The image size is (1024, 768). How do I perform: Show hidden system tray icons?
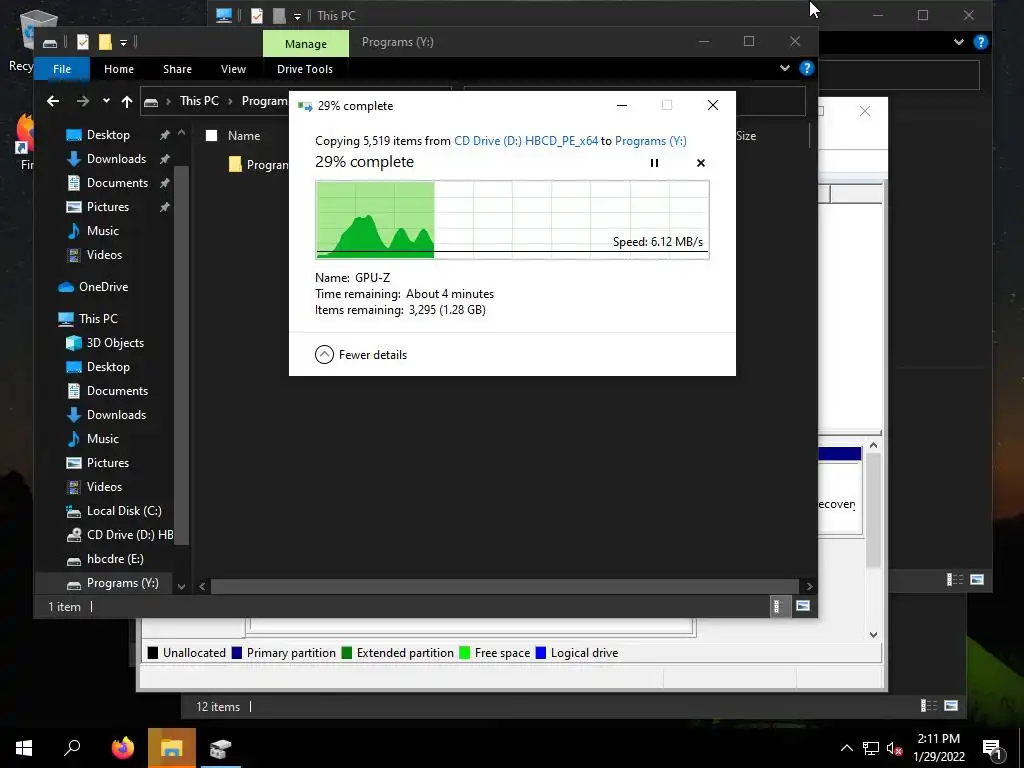click(846, 748)
